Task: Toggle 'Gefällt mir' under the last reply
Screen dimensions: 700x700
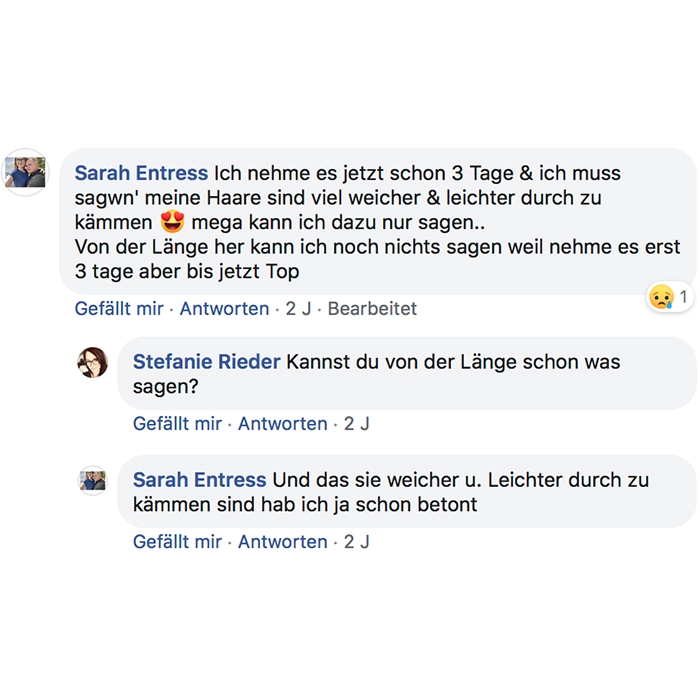Action: pos(177,542)
